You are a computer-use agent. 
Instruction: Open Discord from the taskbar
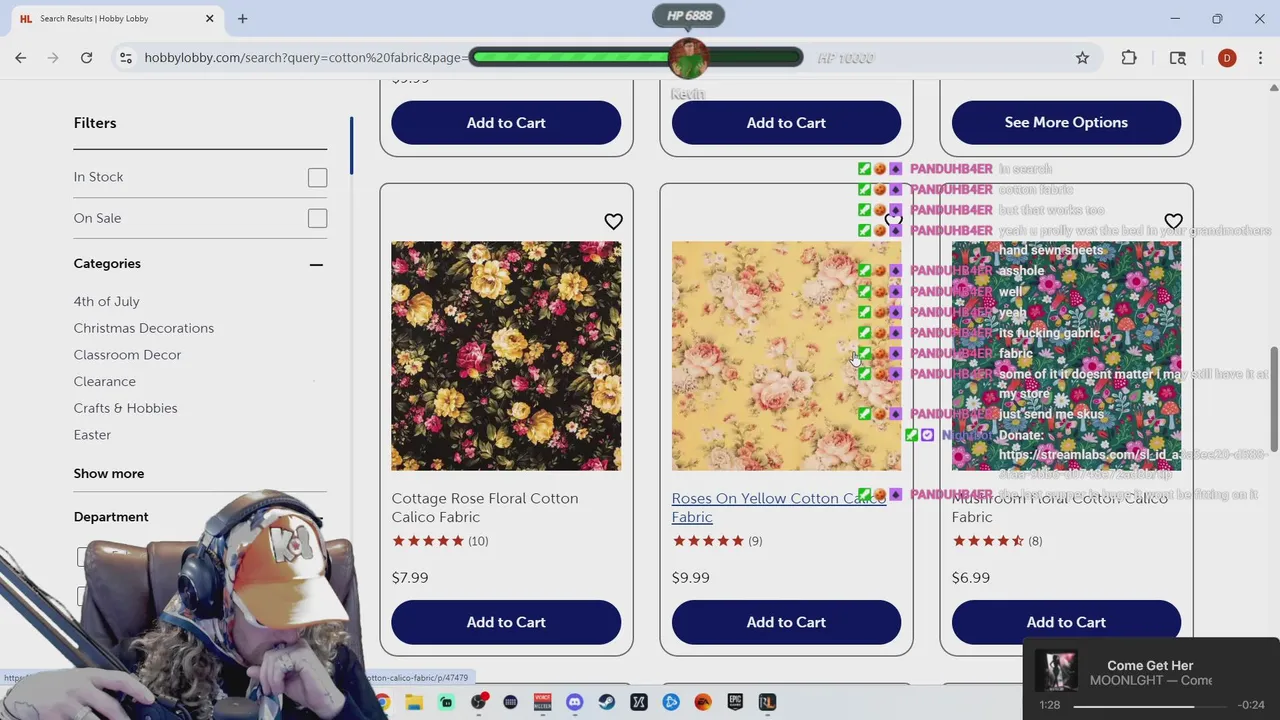click(575, 702)
